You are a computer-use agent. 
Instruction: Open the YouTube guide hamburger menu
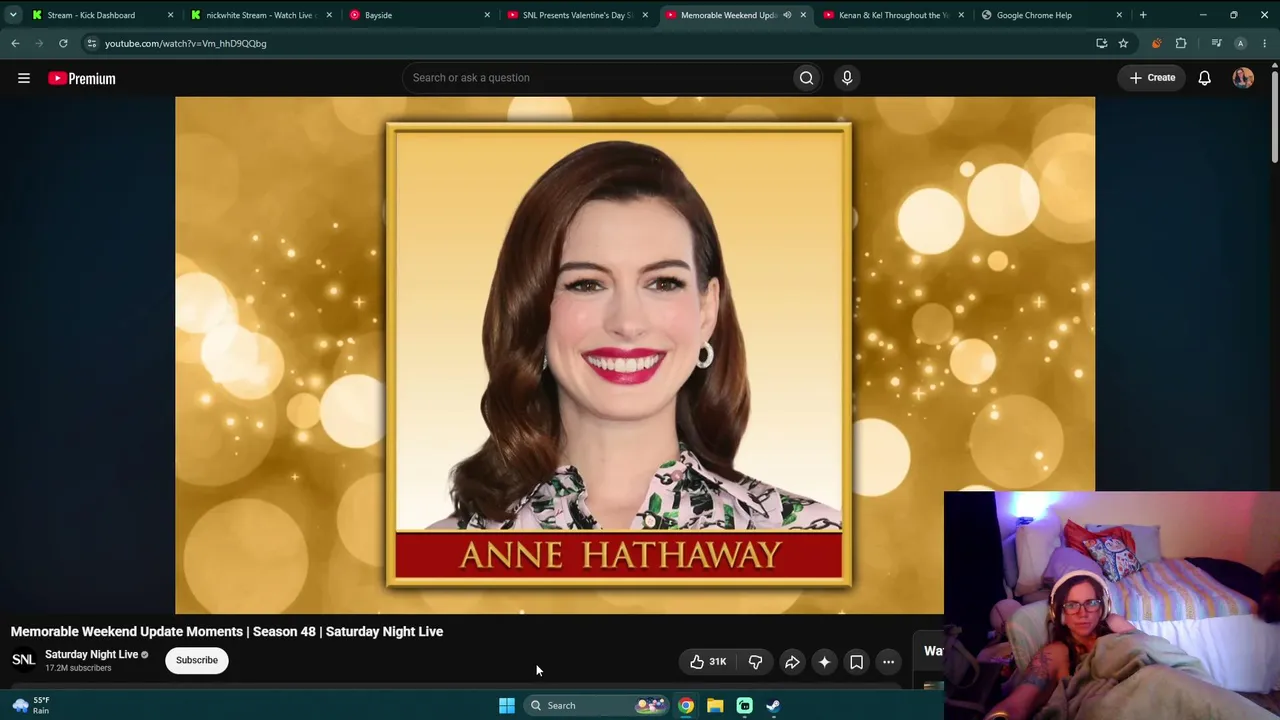pyautogui.click(x=24, y=78)
